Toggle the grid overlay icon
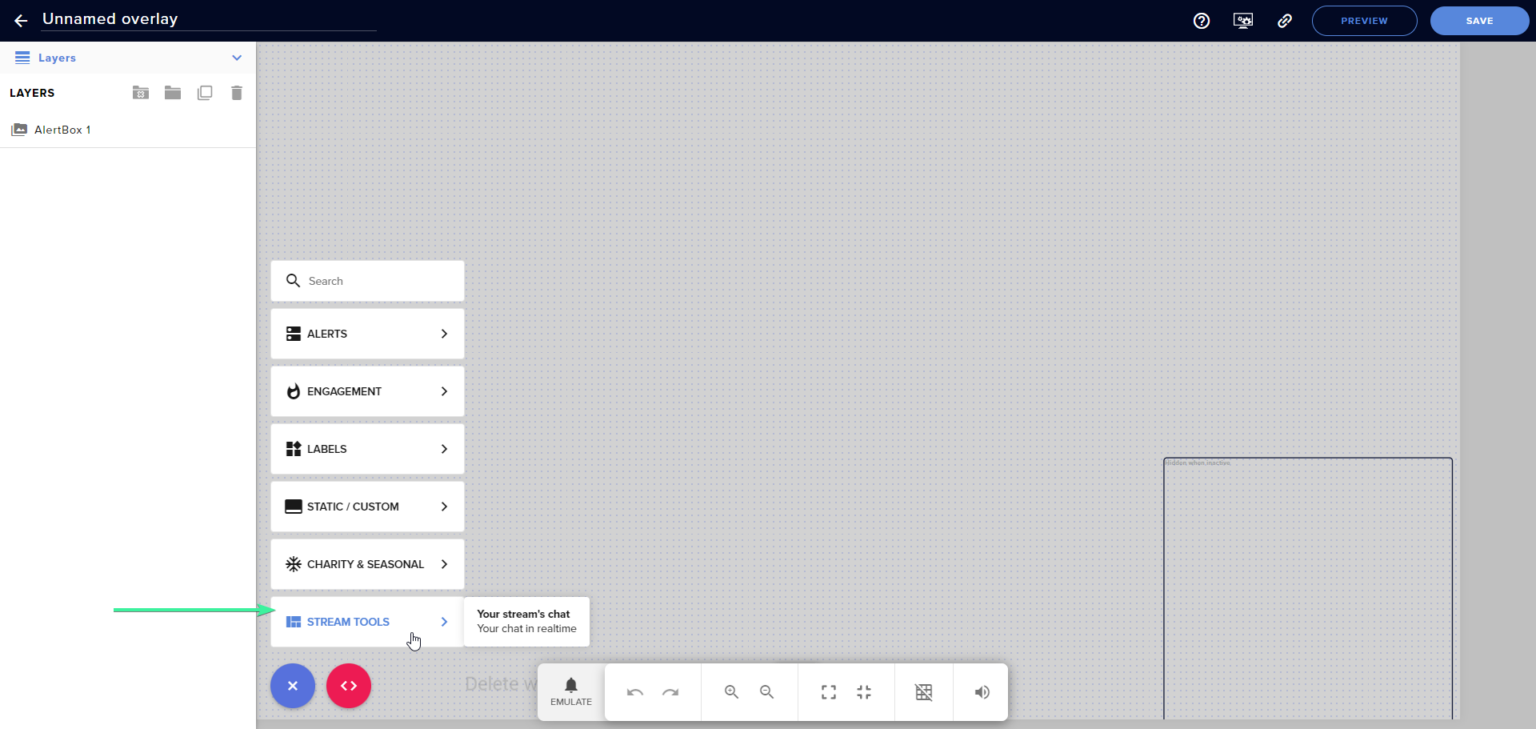This screenshot has height=729, width=1536. pyautogui.click(x=923, y=691)
